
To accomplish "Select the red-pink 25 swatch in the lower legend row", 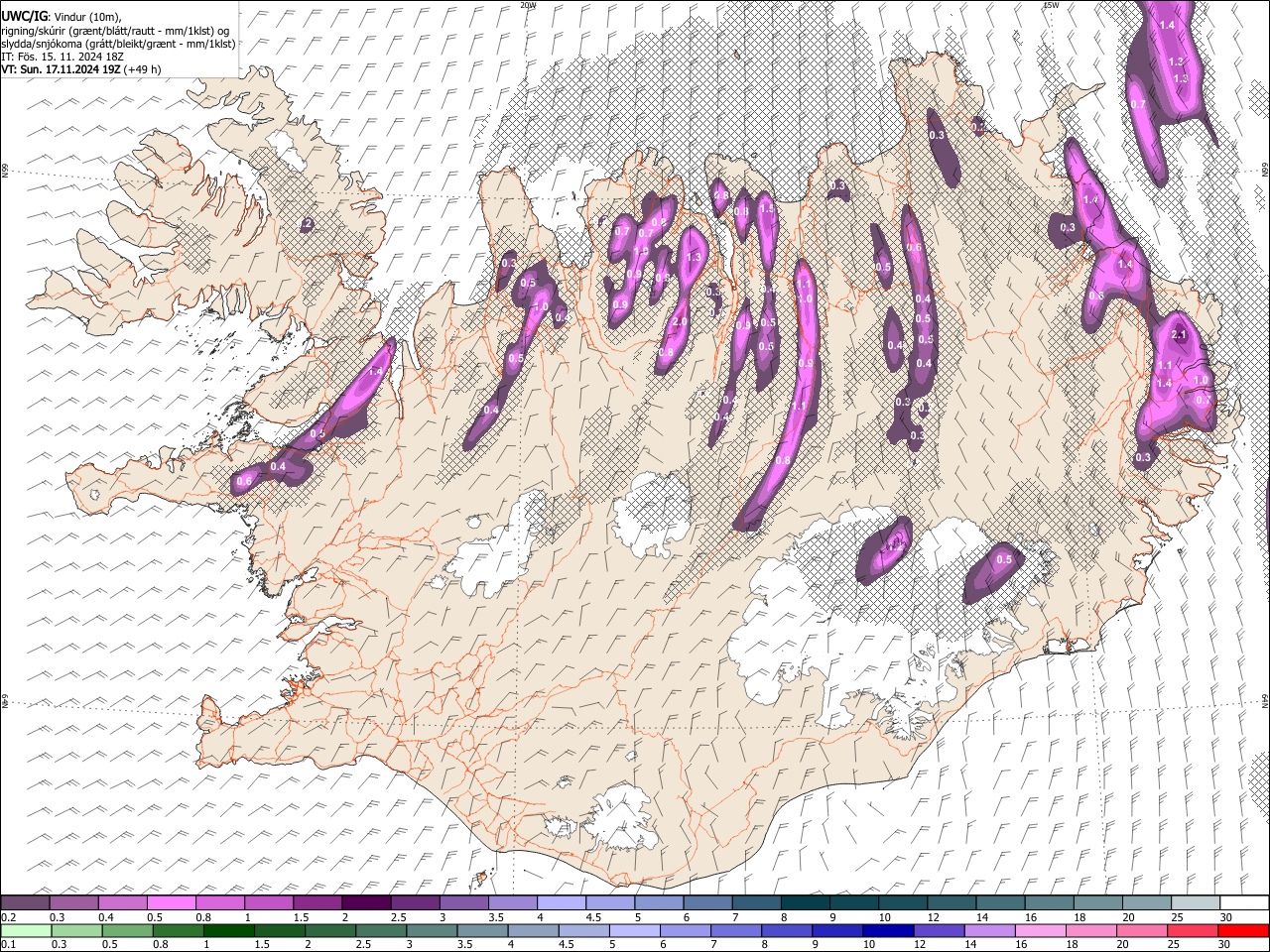I will [1192, 930].
